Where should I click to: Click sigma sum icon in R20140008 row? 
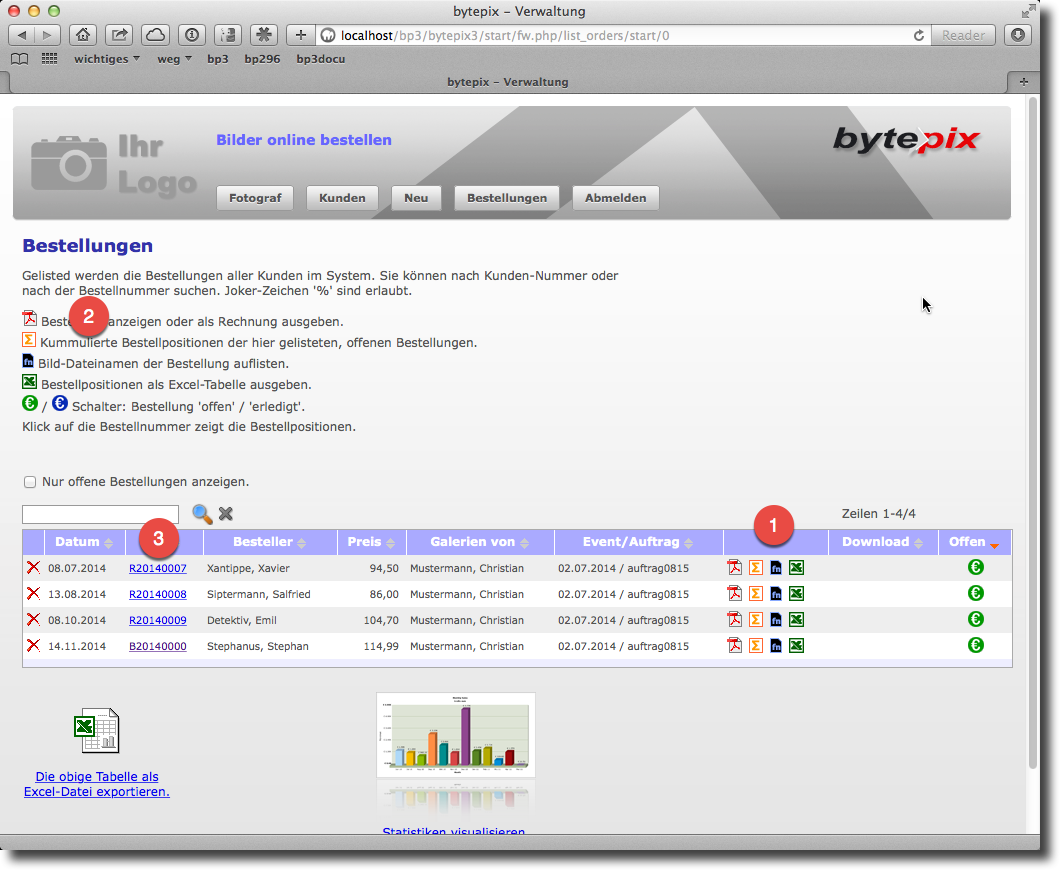755,594
